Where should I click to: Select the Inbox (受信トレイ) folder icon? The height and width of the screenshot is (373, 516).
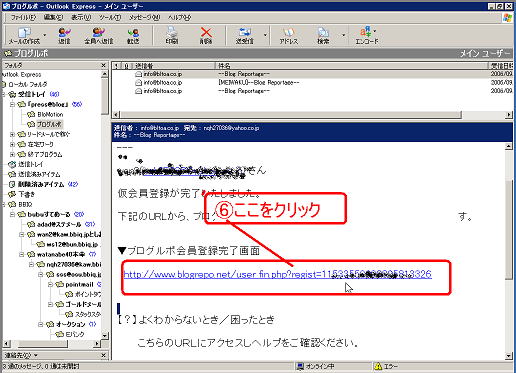click(x=12, y=94)
